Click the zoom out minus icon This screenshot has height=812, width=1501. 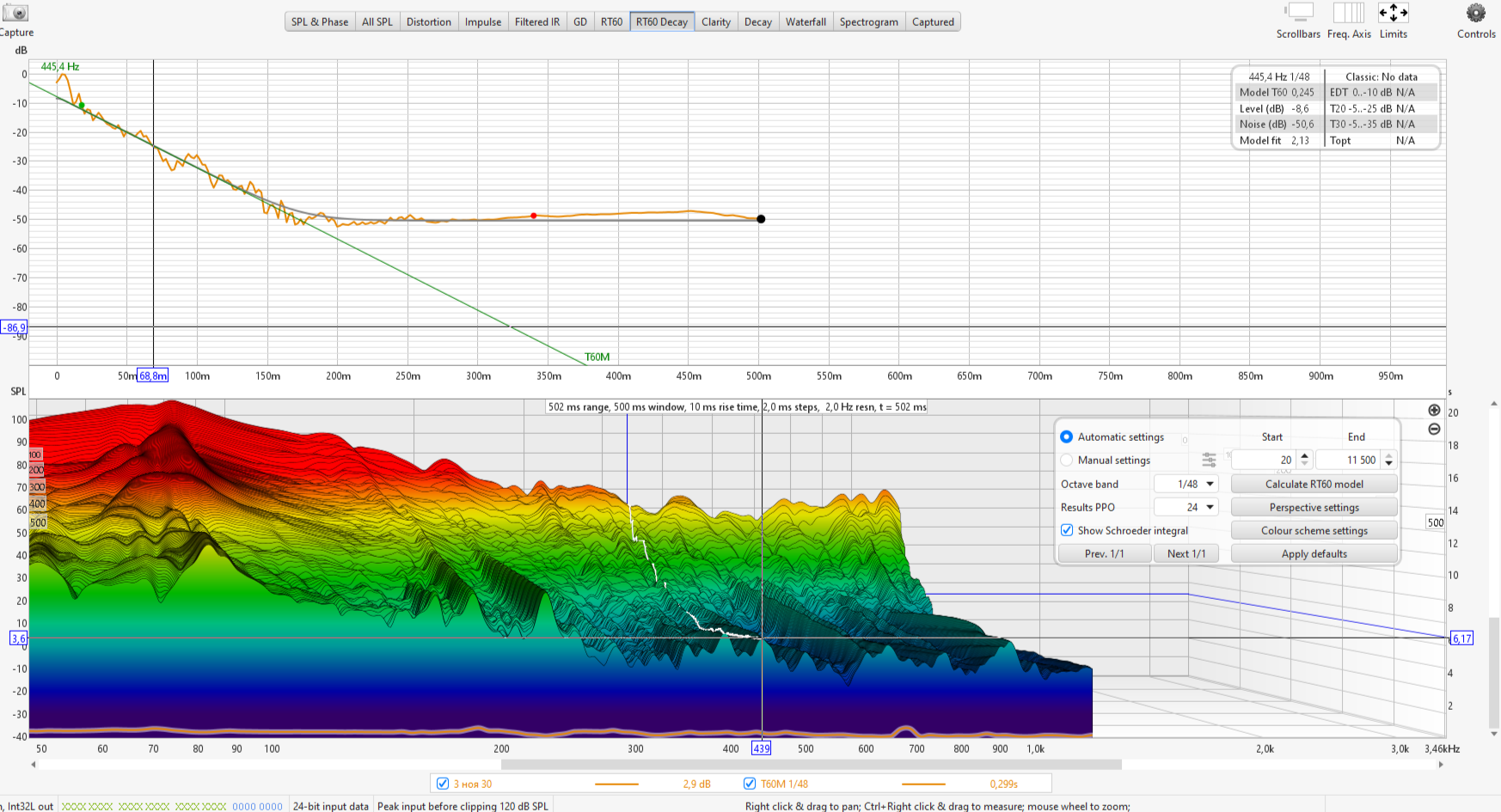(x=1434, y=429)
